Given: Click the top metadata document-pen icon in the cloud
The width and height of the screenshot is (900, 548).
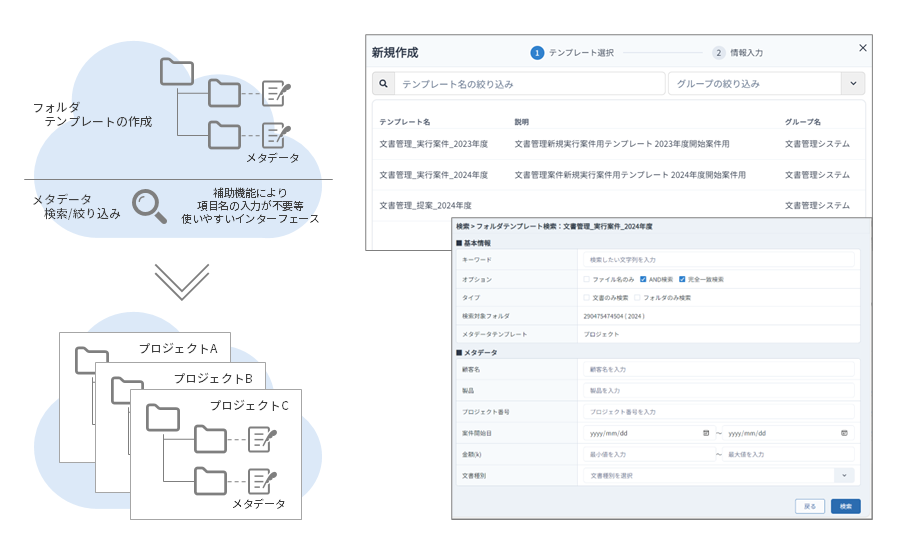Looking at the screenshot, I should point(276,94).
